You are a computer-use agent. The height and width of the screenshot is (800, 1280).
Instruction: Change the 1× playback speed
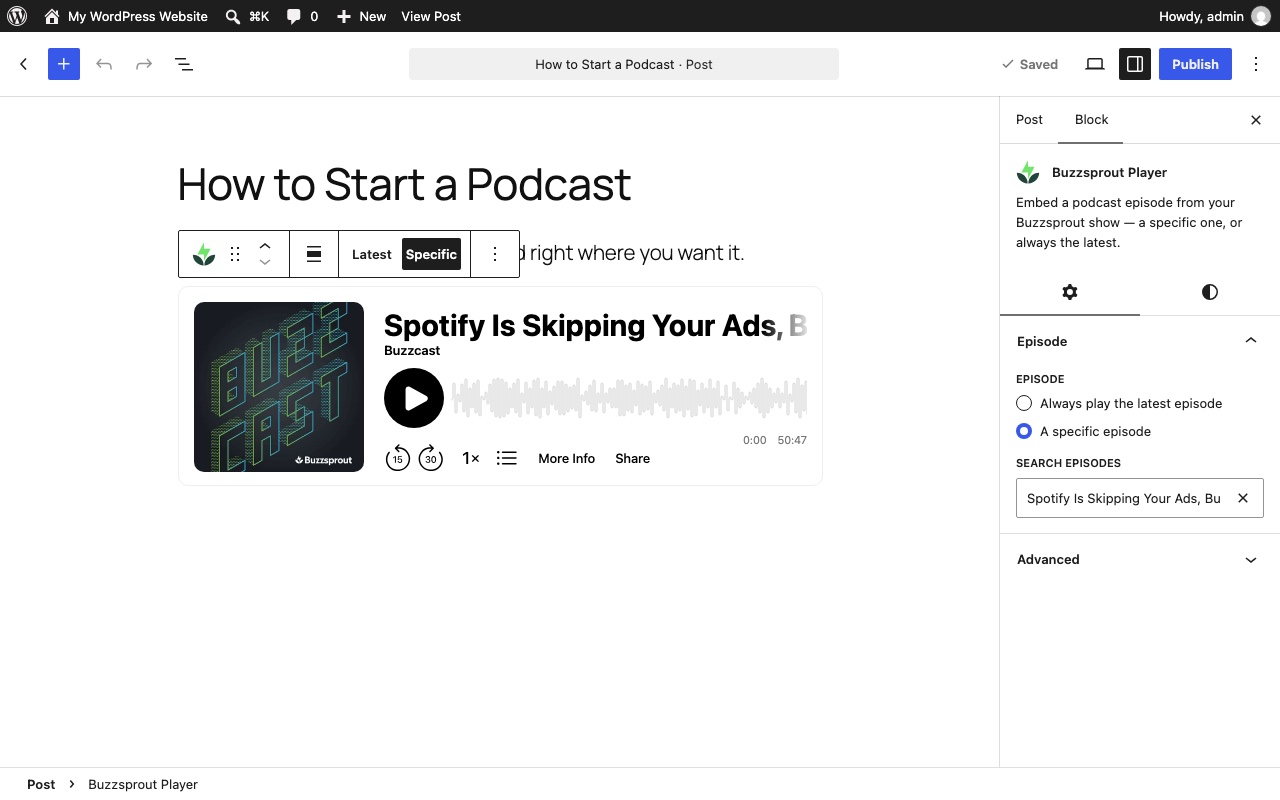470,458
